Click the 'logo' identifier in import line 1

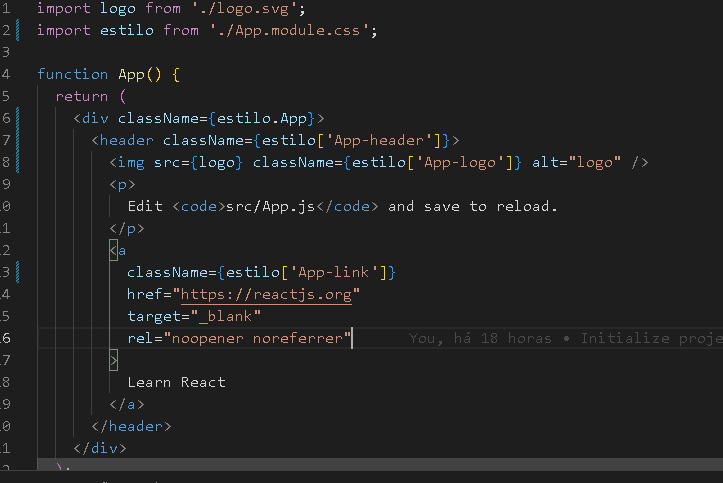(x=118, y=8)
